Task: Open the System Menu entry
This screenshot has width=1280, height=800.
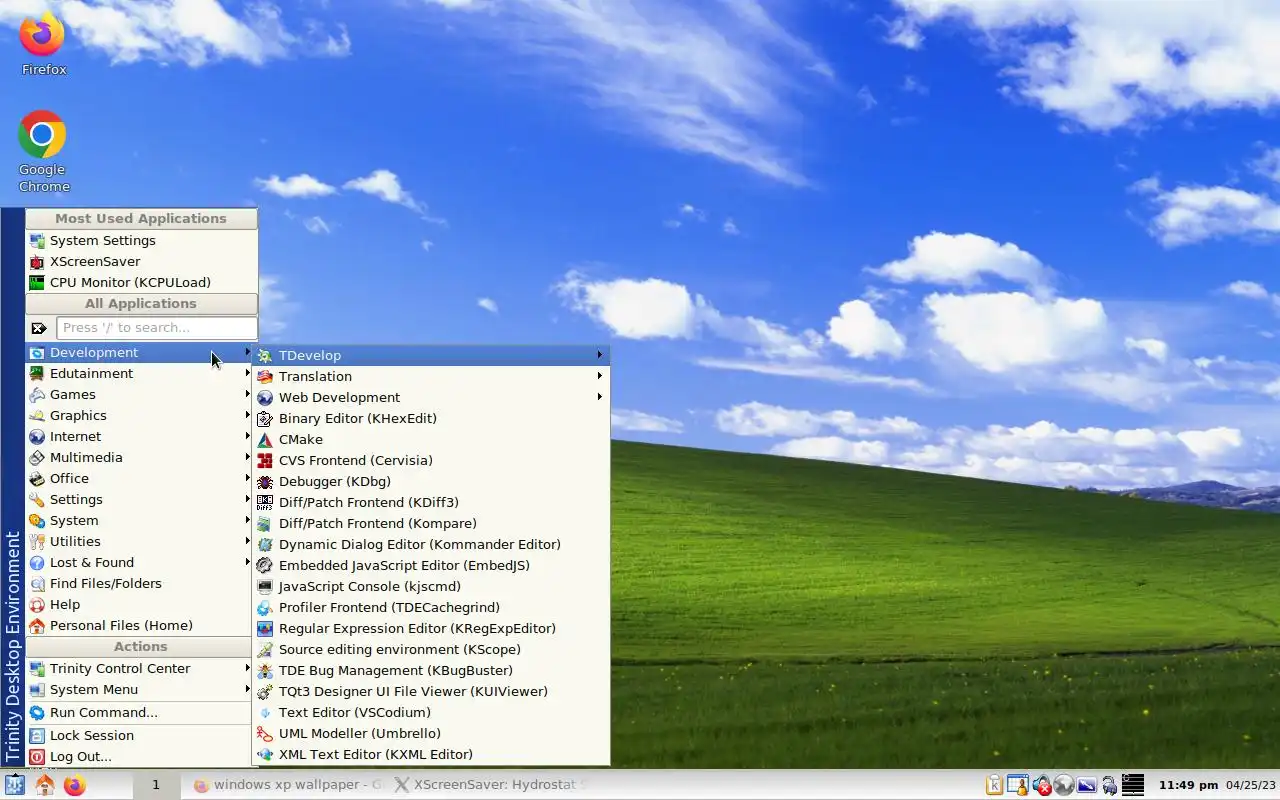Action: click(x=139, y=689)
